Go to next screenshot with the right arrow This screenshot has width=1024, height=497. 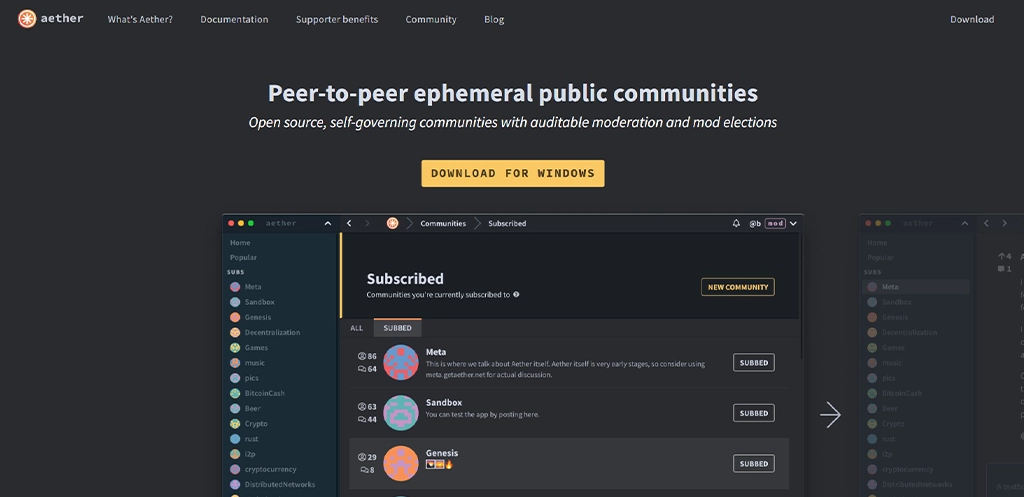(x=830, y=414)
